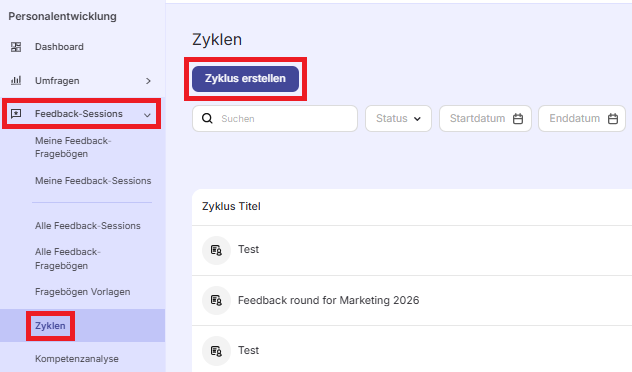Collapse the Feedback-Sessions menu chevron
Image resolution: width=632 pixels, height=372 pixels.
click(147, 115)
